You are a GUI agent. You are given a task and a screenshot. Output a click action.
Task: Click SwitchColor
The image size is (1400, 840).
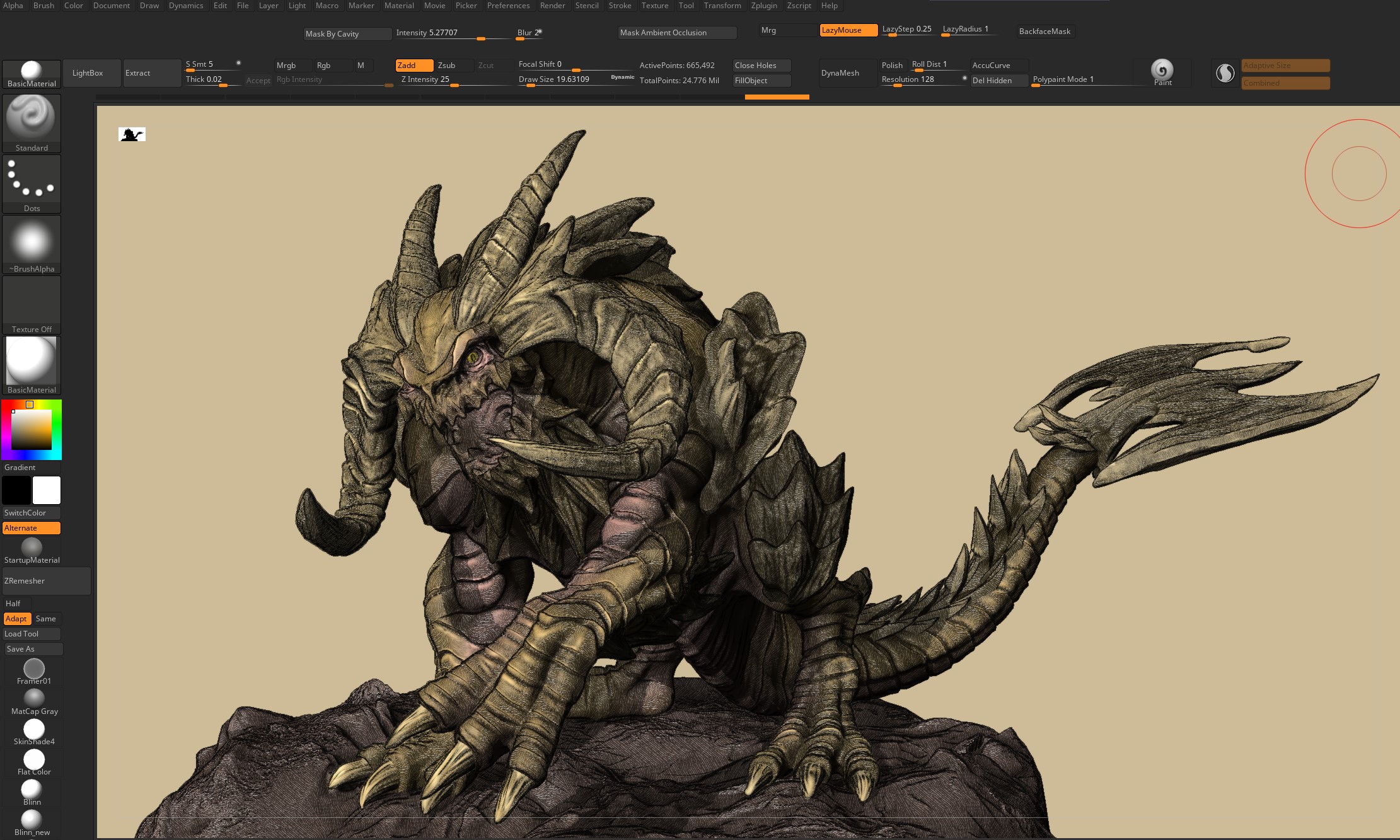(32, 513)
